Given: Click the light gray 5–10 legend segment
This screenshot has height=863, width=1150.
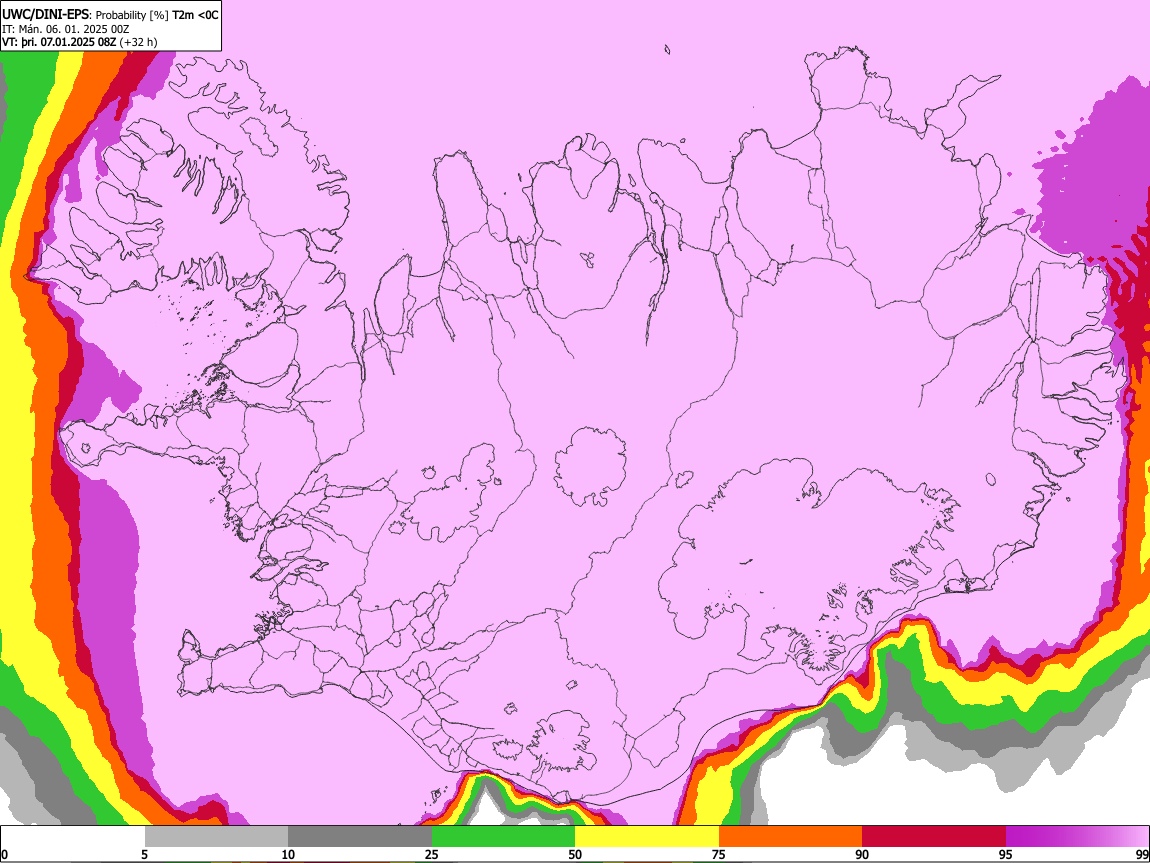Looking at the screenshot, I should coord(216,837).
